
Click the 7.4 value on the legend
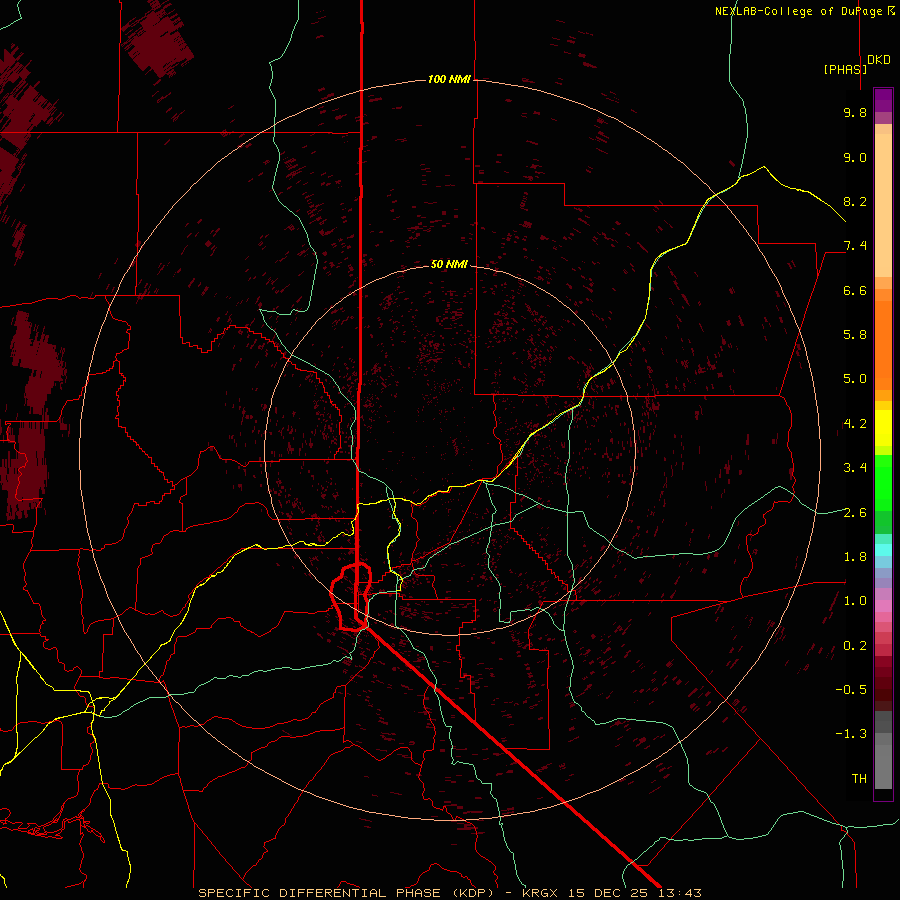(x=855, y=246)
